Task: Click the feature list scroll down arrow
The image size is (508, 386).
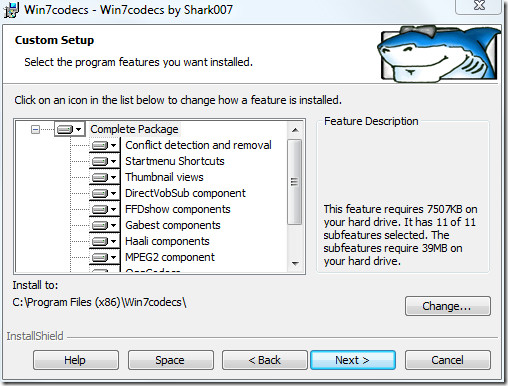Action: coord(295,264)
